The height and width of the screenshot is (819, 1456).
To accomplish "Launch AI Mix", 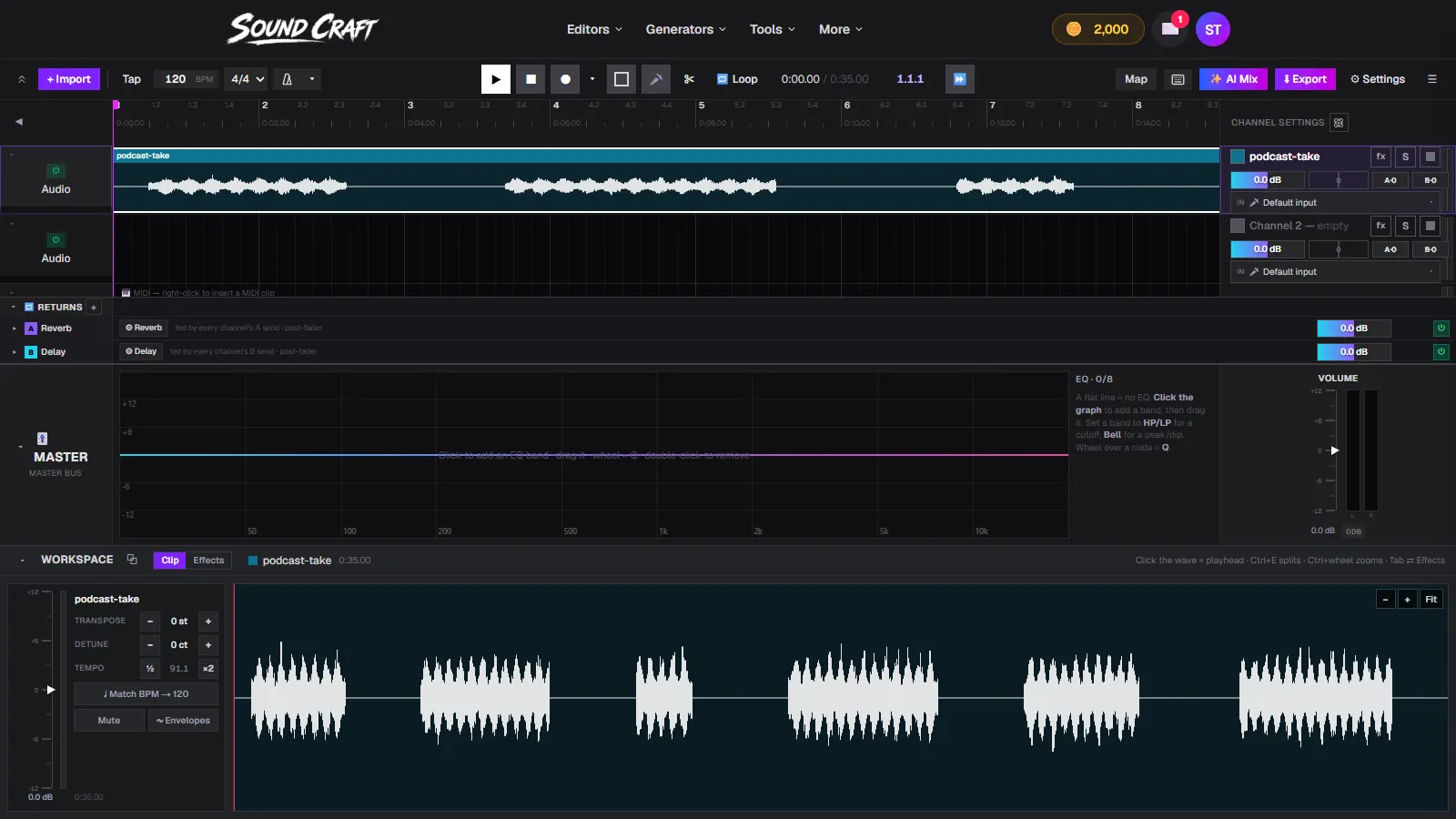I will [1233, 79].
